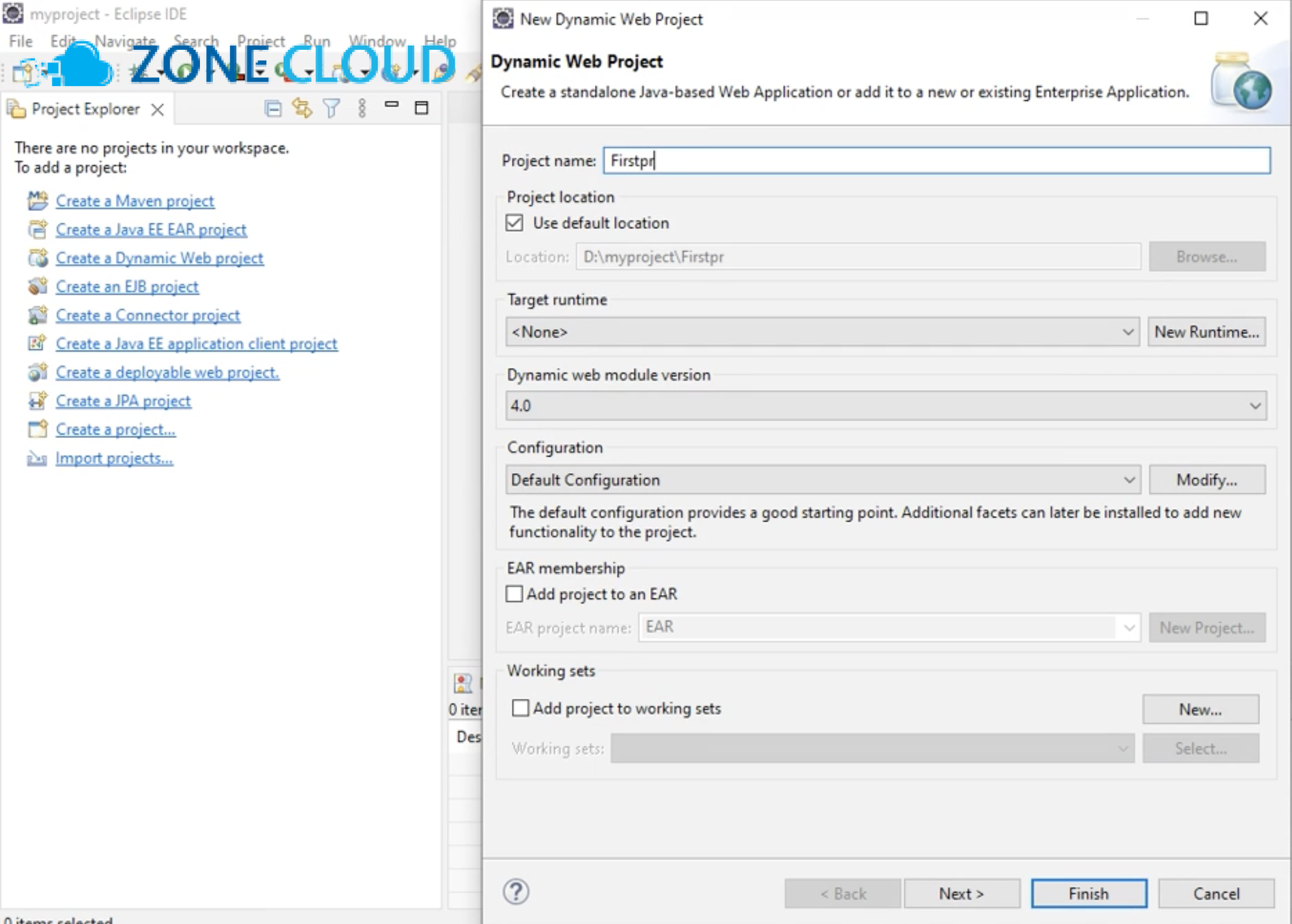The image size is (1292, 924).
Task: Click Import projects link
Action: pyautogui.click(x=114, y=458)
